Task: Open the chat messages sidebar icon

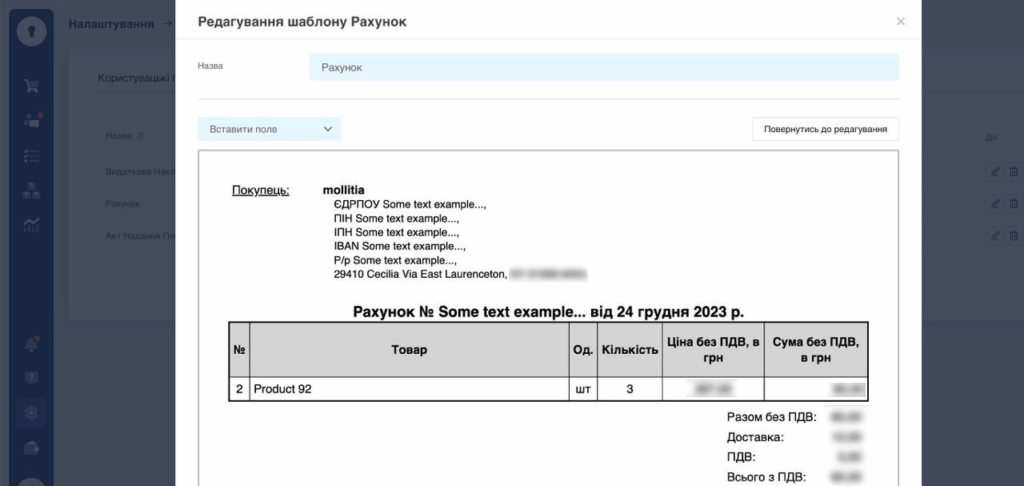Action: pyautogui.click(x=31, y=120)
